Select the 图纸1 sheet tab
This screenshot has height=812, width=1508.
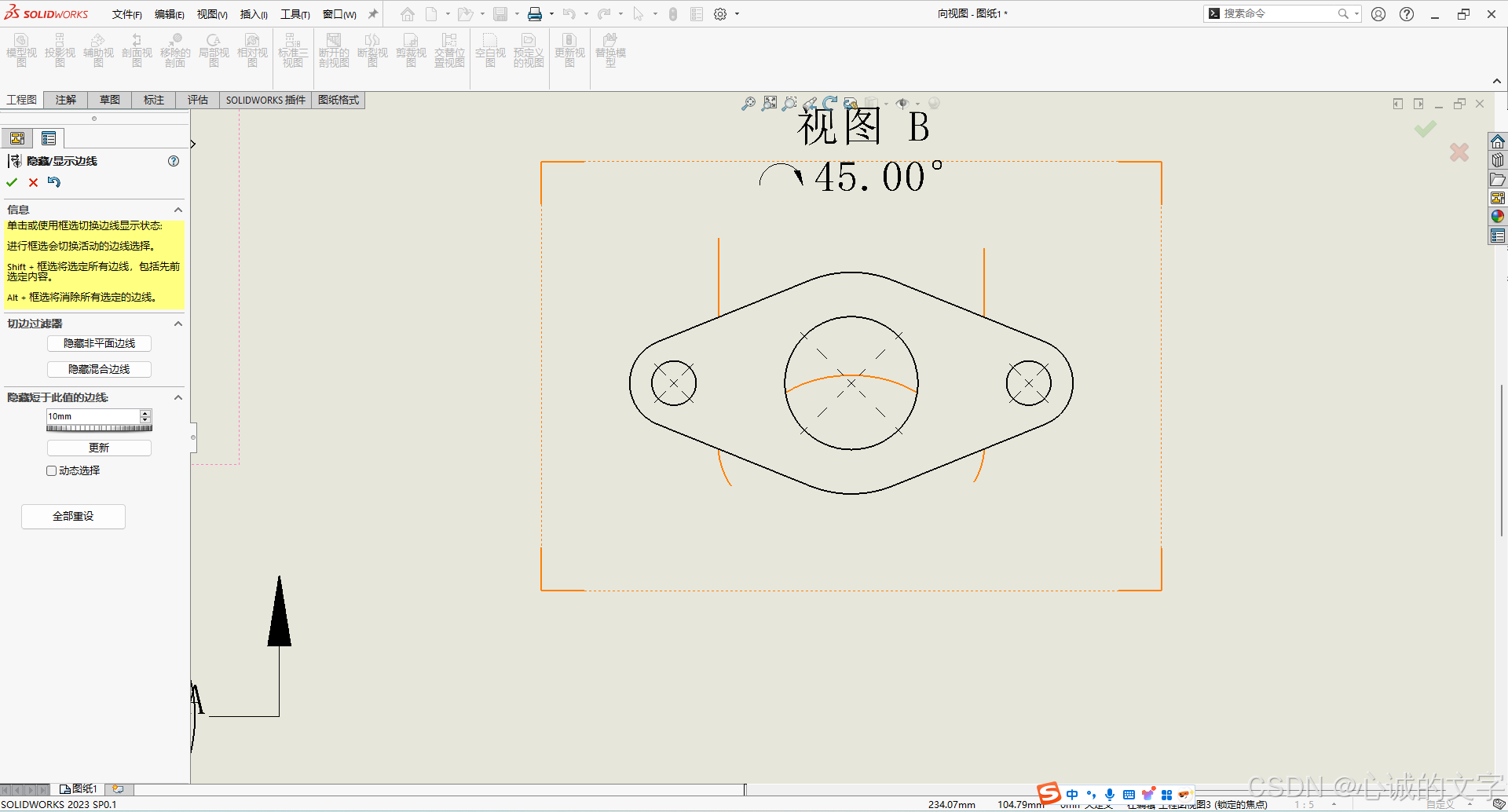tap(79, 788)
